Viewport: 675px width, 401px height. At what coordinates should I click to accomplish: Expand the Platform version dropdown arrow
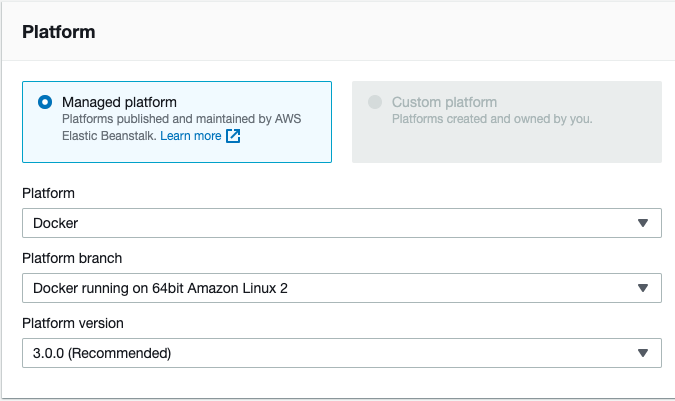pos(643,353)
